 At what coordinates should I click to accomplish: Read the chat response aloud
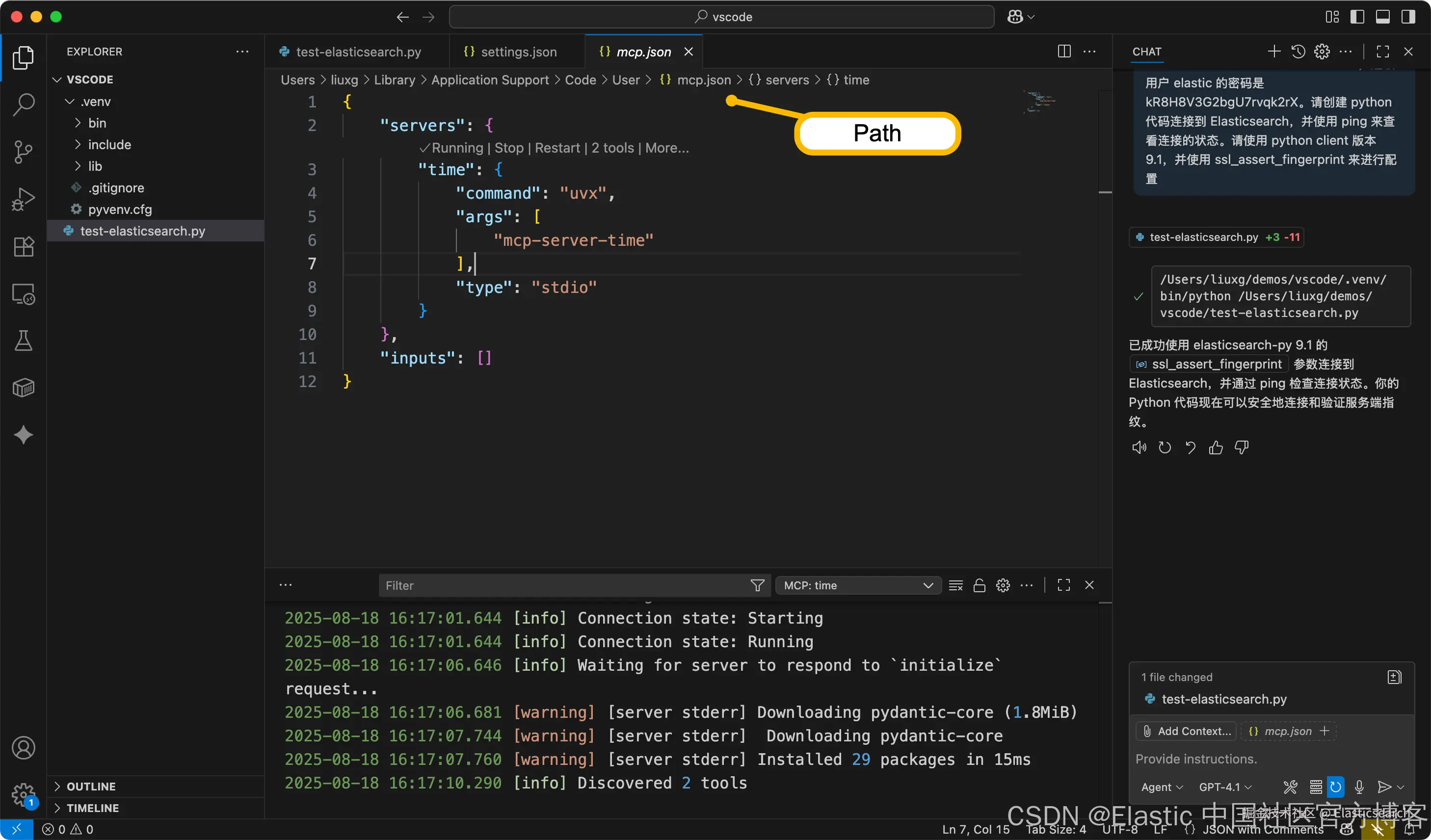[x=1139, y=448]
